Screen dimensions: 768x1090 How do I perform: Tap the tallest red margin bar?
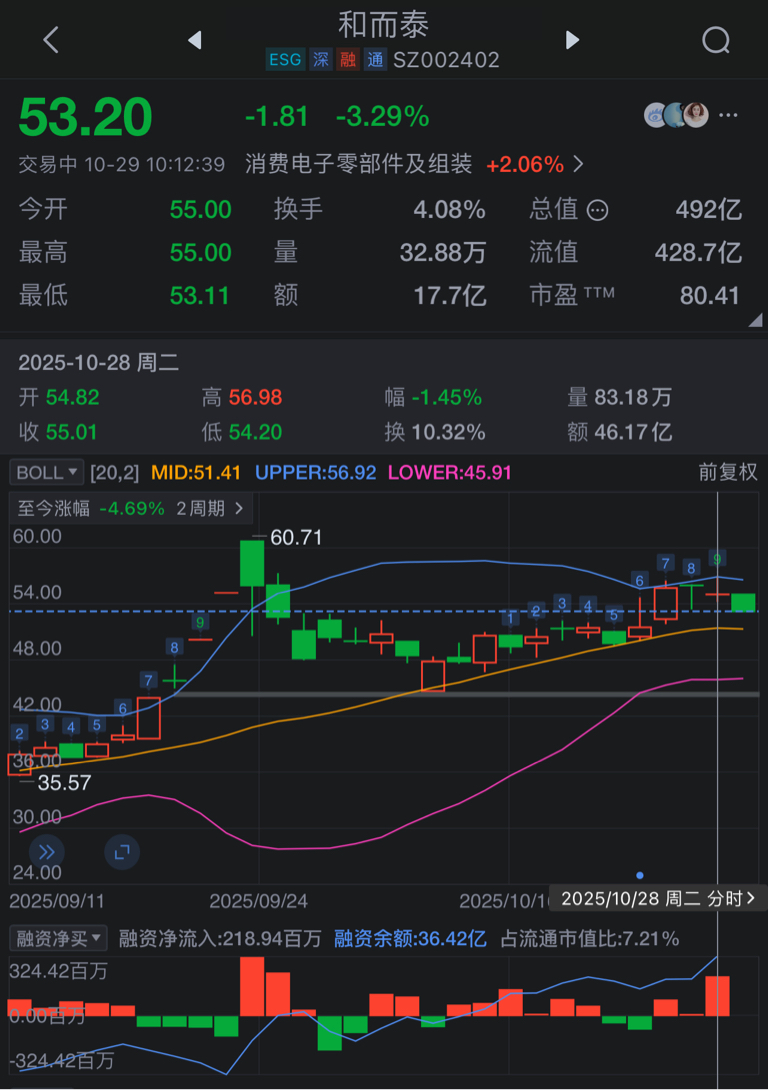click(x=252, y=986)
